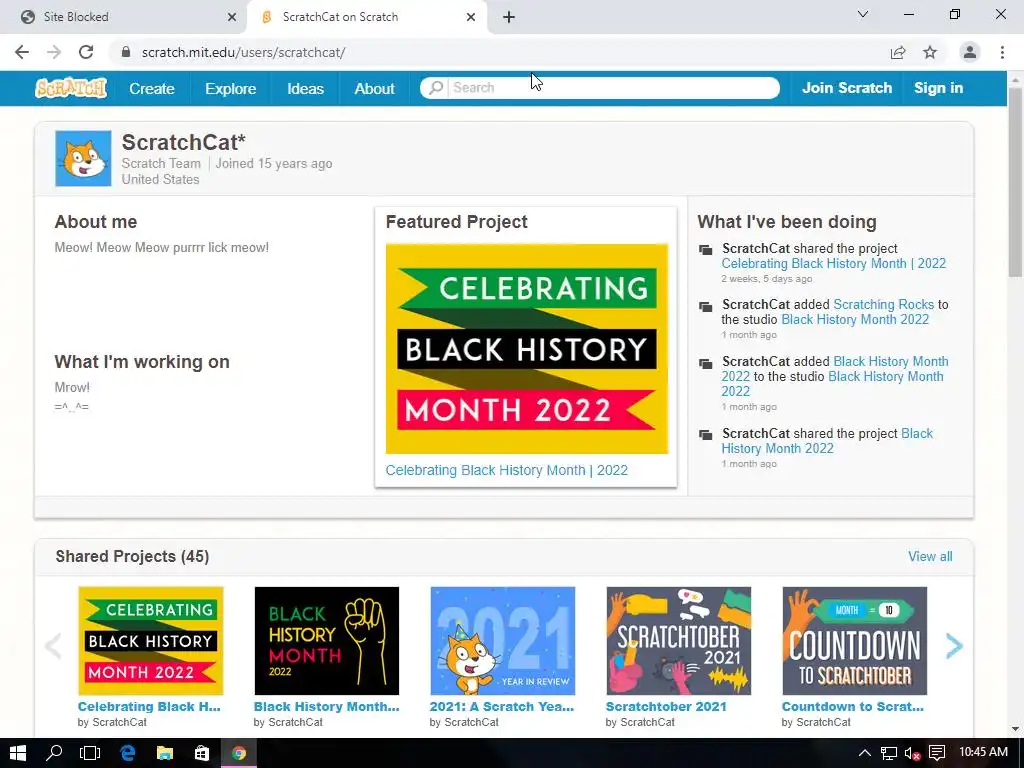Click the Scratch search input field

pyautogui.click(x=614, y=88)
